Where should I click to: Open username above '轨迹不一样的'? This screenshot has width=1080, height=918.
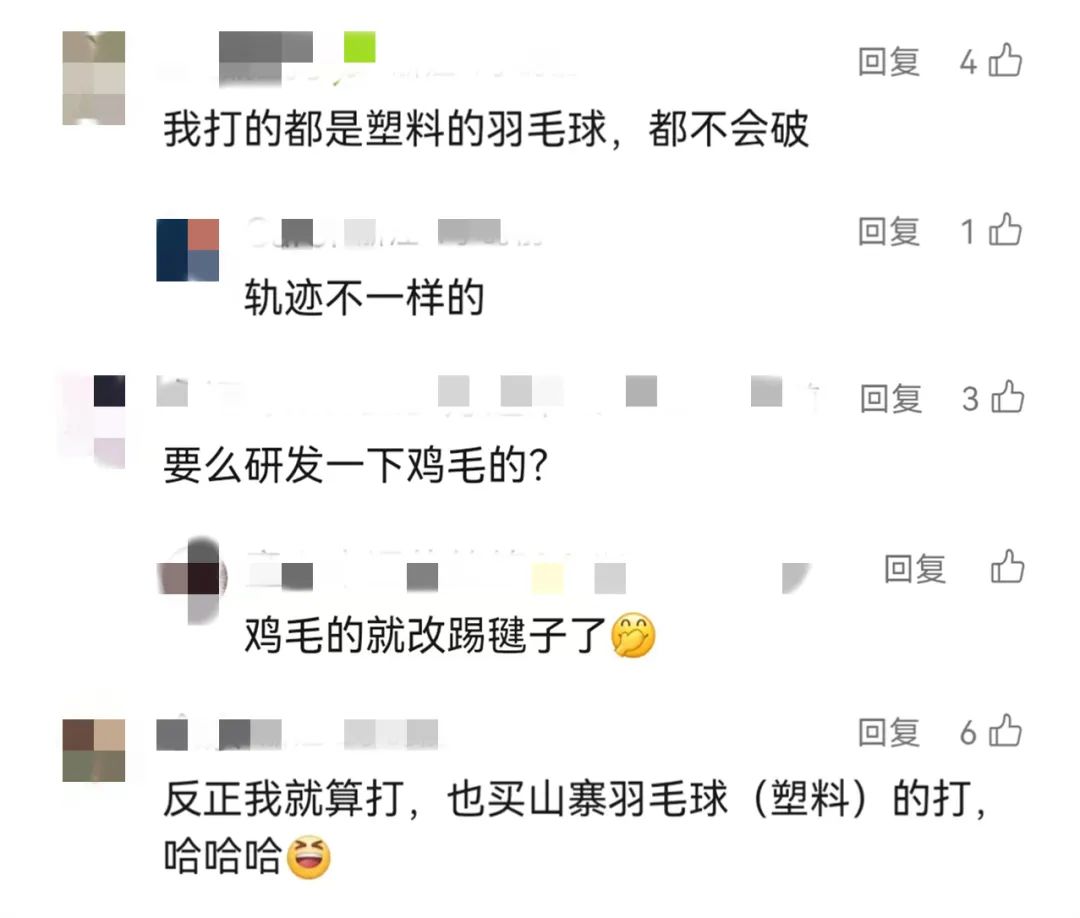click(395, 233)
